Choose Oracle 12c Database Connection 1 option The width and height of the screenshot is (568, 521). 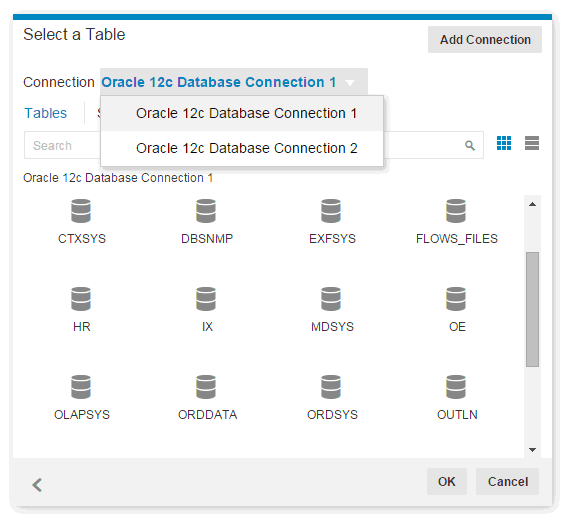click(242, 113)
